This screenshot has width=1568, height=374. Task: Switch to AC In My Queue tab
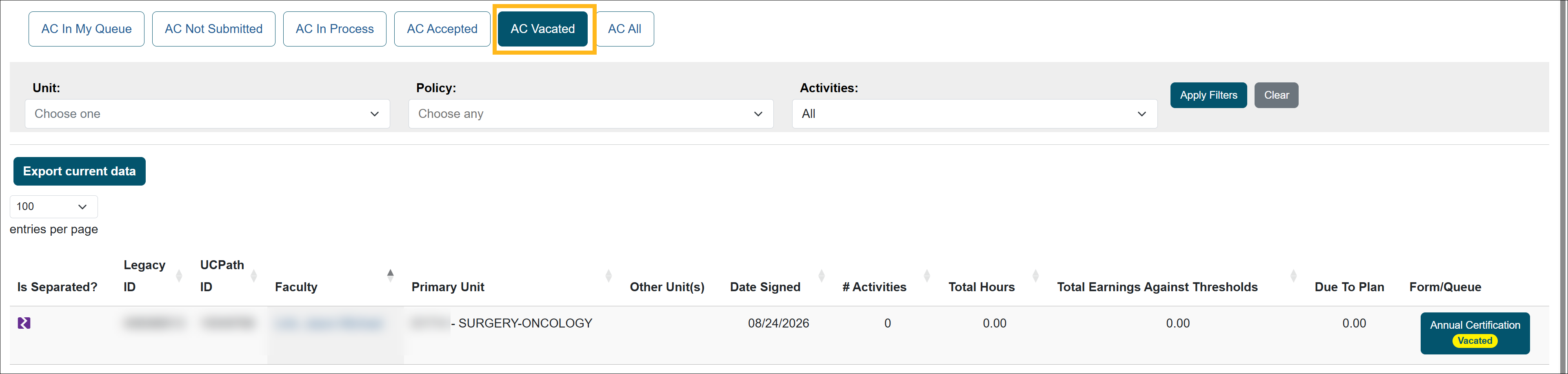pos(87,29)
